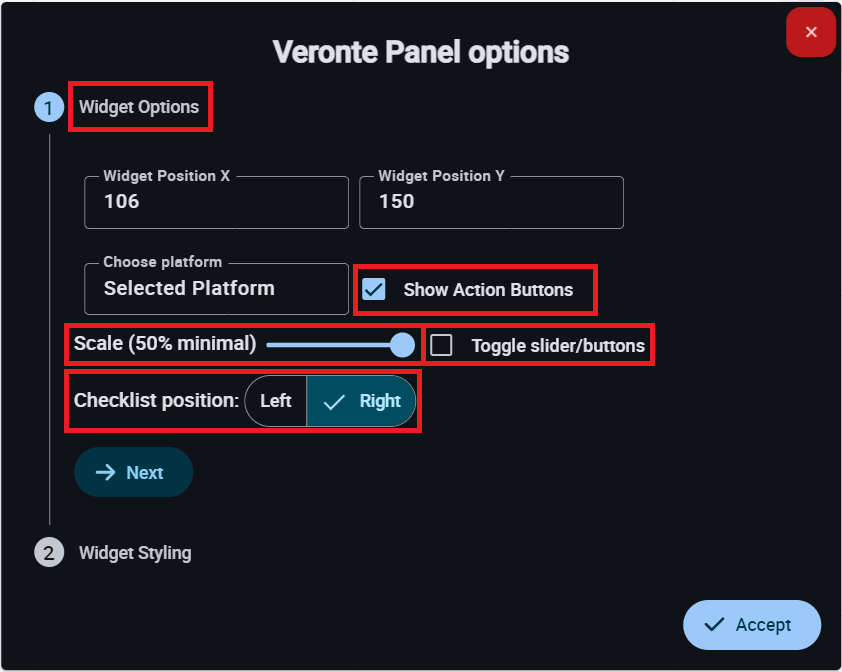The width and height of the screenshot is (842, 672).
Task: Expand the Widget Styling step
Action: coord(135,552)
